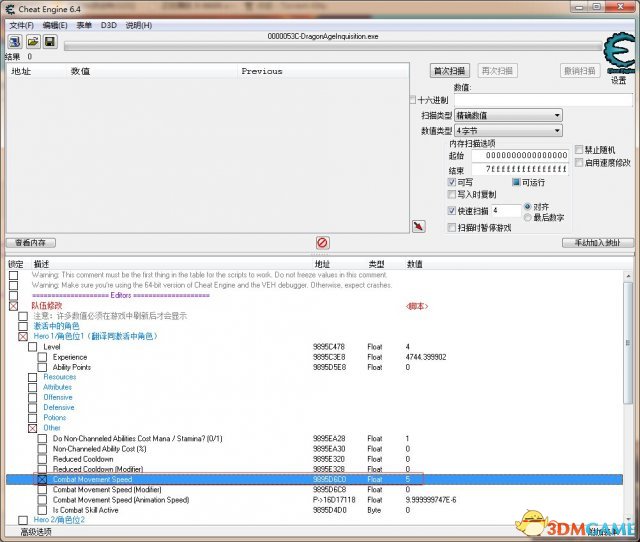Click the 起始 address field
This screenshot has height=542, width=640.
pos(520,155)
